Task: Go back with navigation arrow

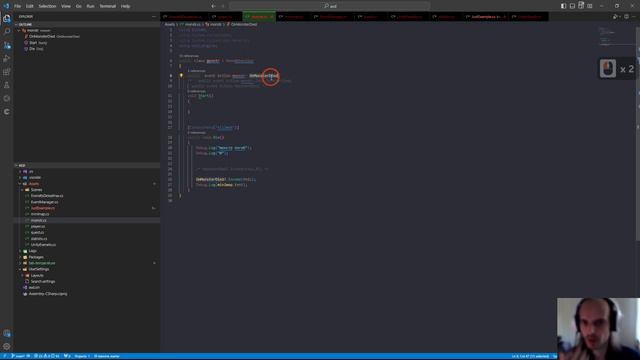Action: click(x=213, y=6)
